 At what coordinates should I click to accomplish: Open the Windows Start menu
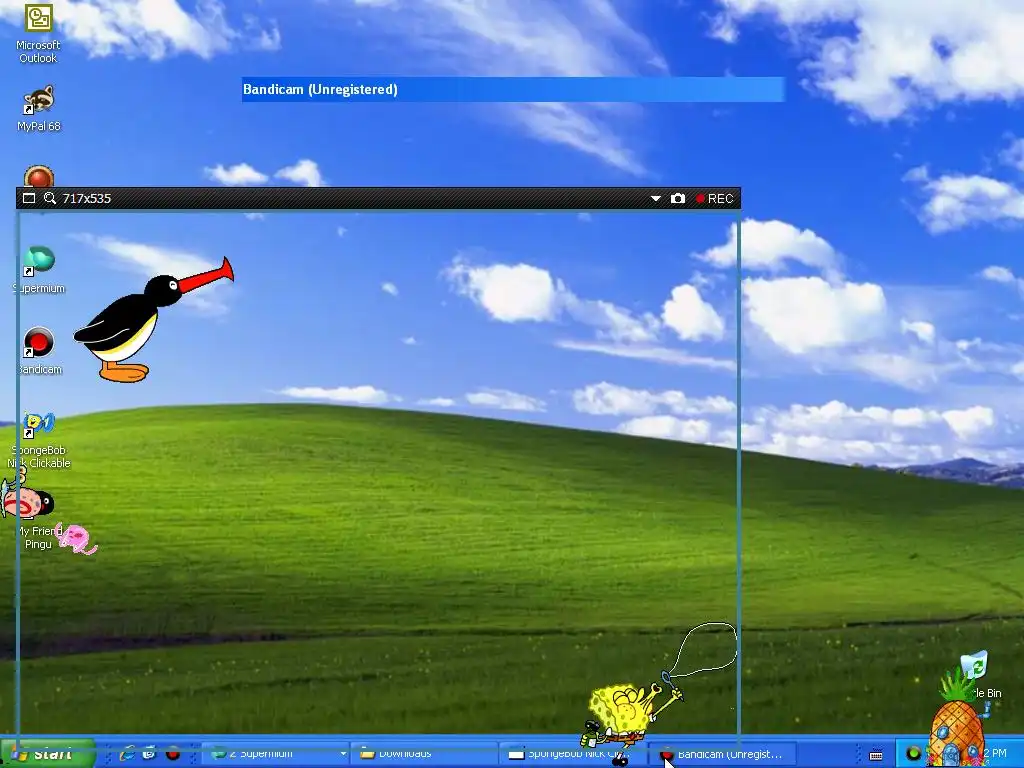pos(47,754)
